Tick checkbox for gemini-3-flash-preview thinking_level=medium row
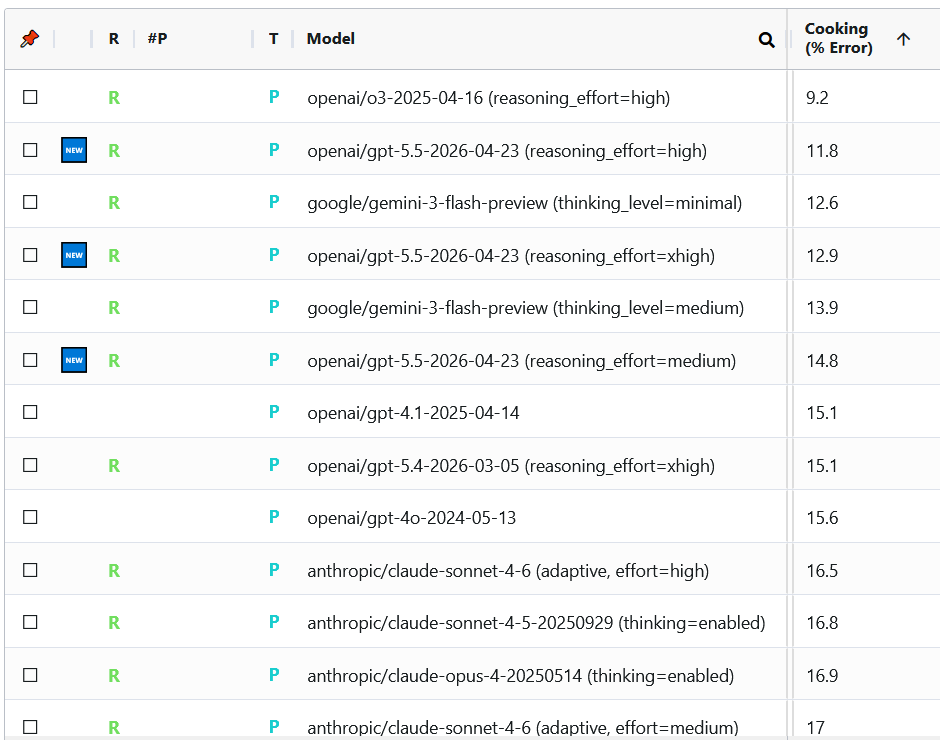 point(30,307)
